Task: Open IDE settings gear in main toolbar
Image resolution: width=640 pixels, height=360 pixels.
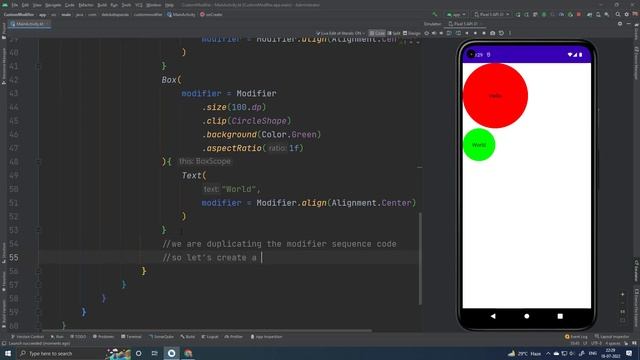Action: pyautogui.click(x=627, y=14)
